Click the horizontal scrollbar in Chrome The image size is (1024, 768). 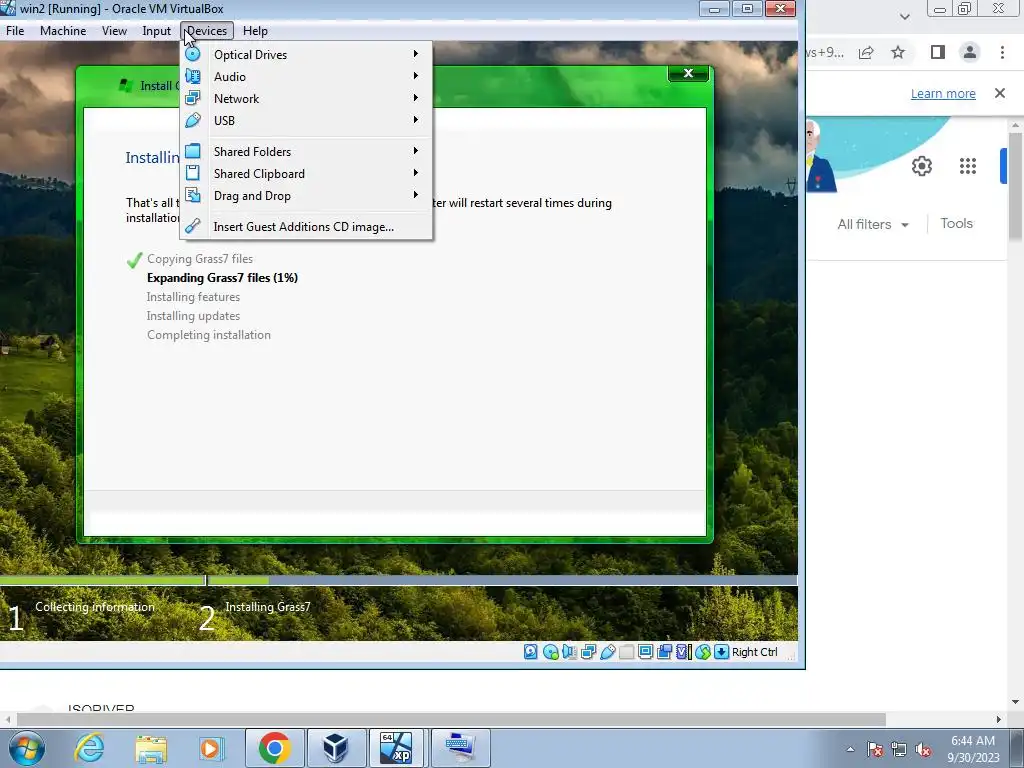451,719
